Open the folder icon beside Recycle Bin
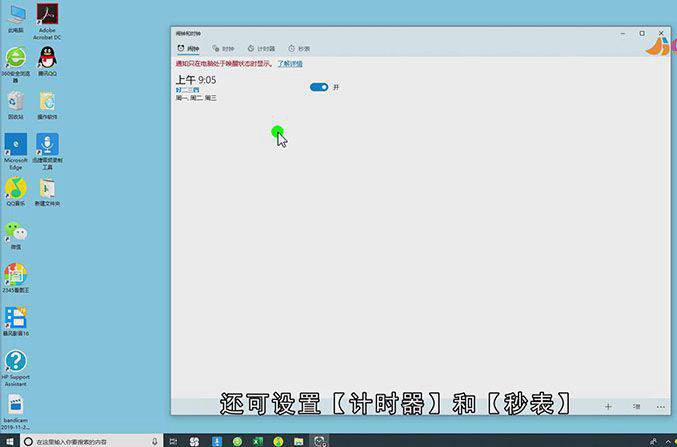677x447 pixels. point(47,105)
